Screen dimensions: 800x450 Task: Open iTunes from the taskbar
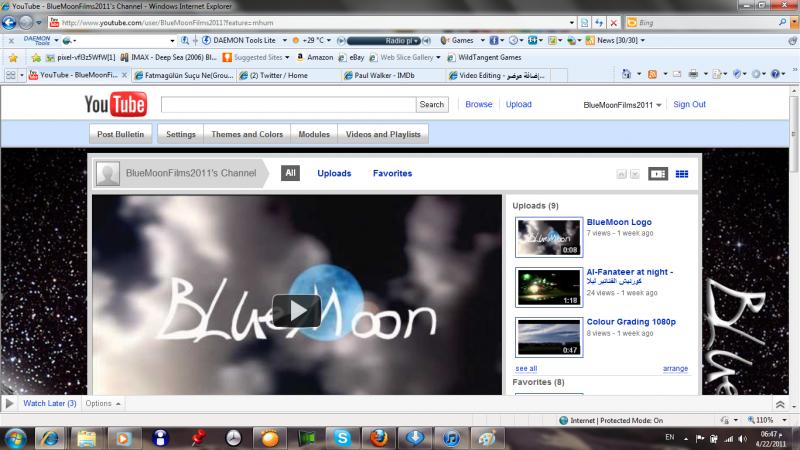point(451,438)
